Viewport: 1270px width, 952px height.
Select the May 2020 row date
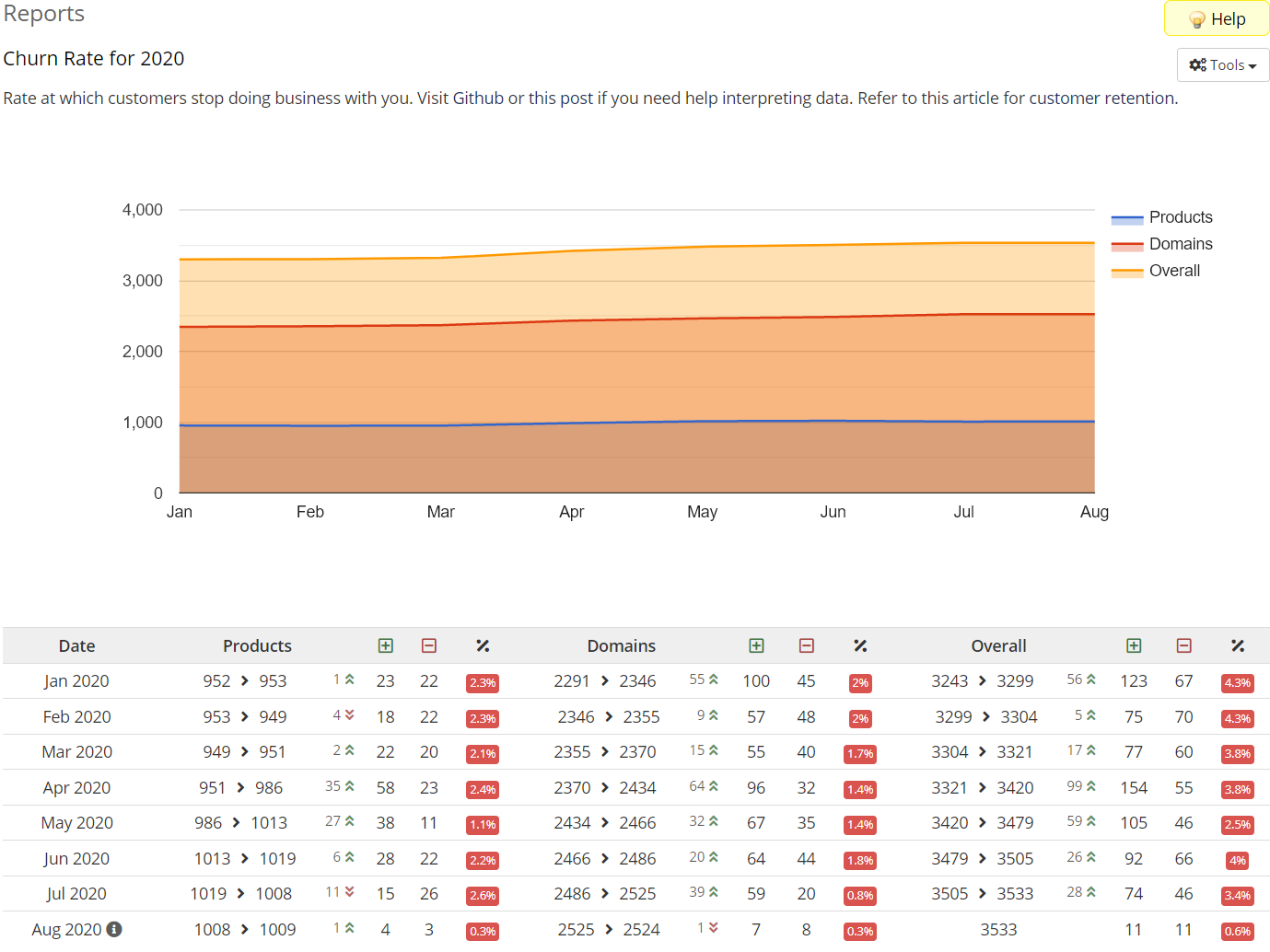[77, 823]
